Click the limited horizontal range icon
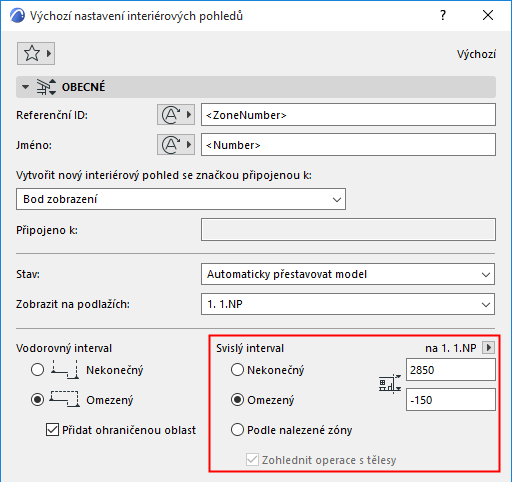The height and width of the screenshot is (482, 512). click(x=65, y=399)
